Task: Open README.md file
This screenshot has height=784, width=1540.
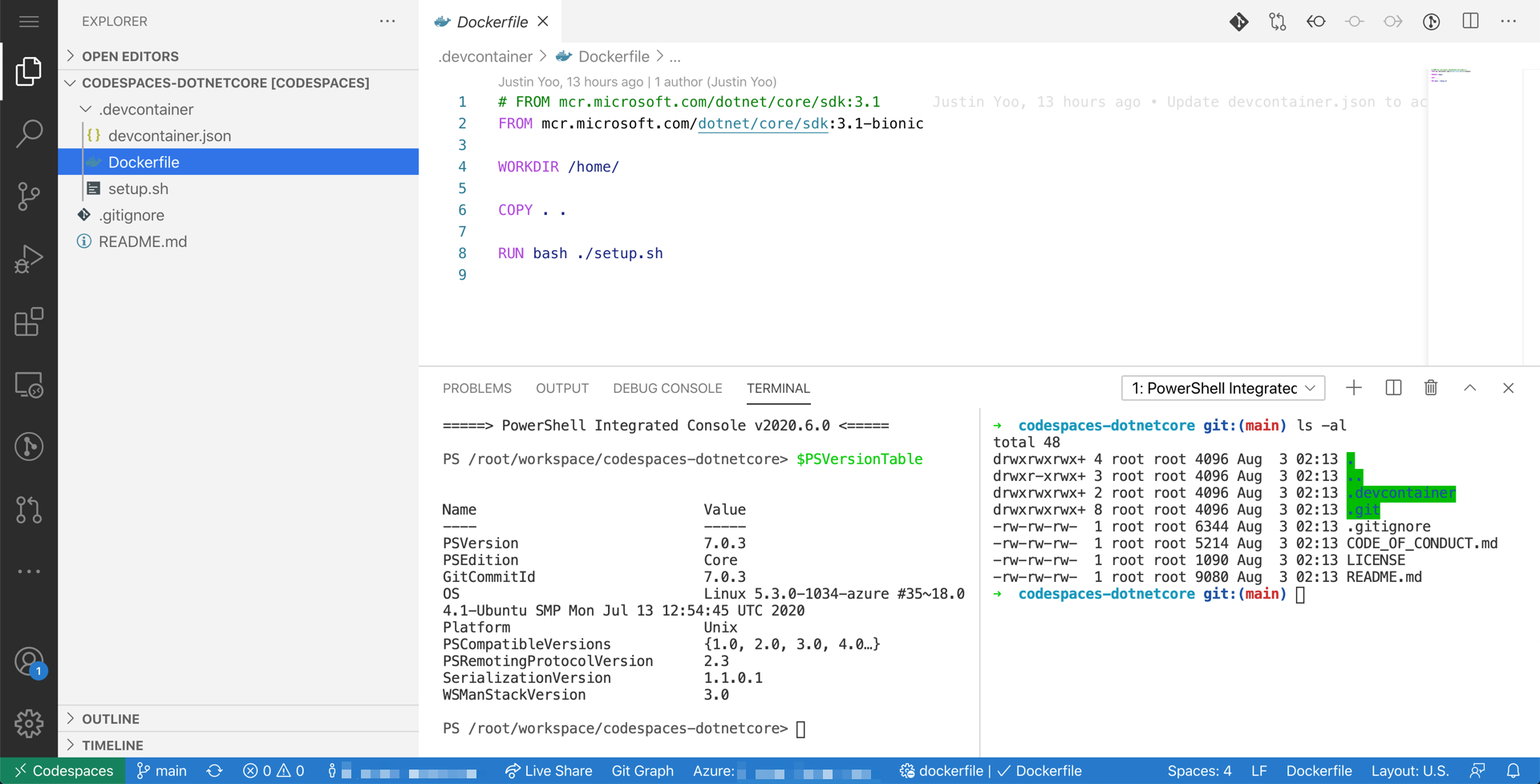Action: (239, 241)
